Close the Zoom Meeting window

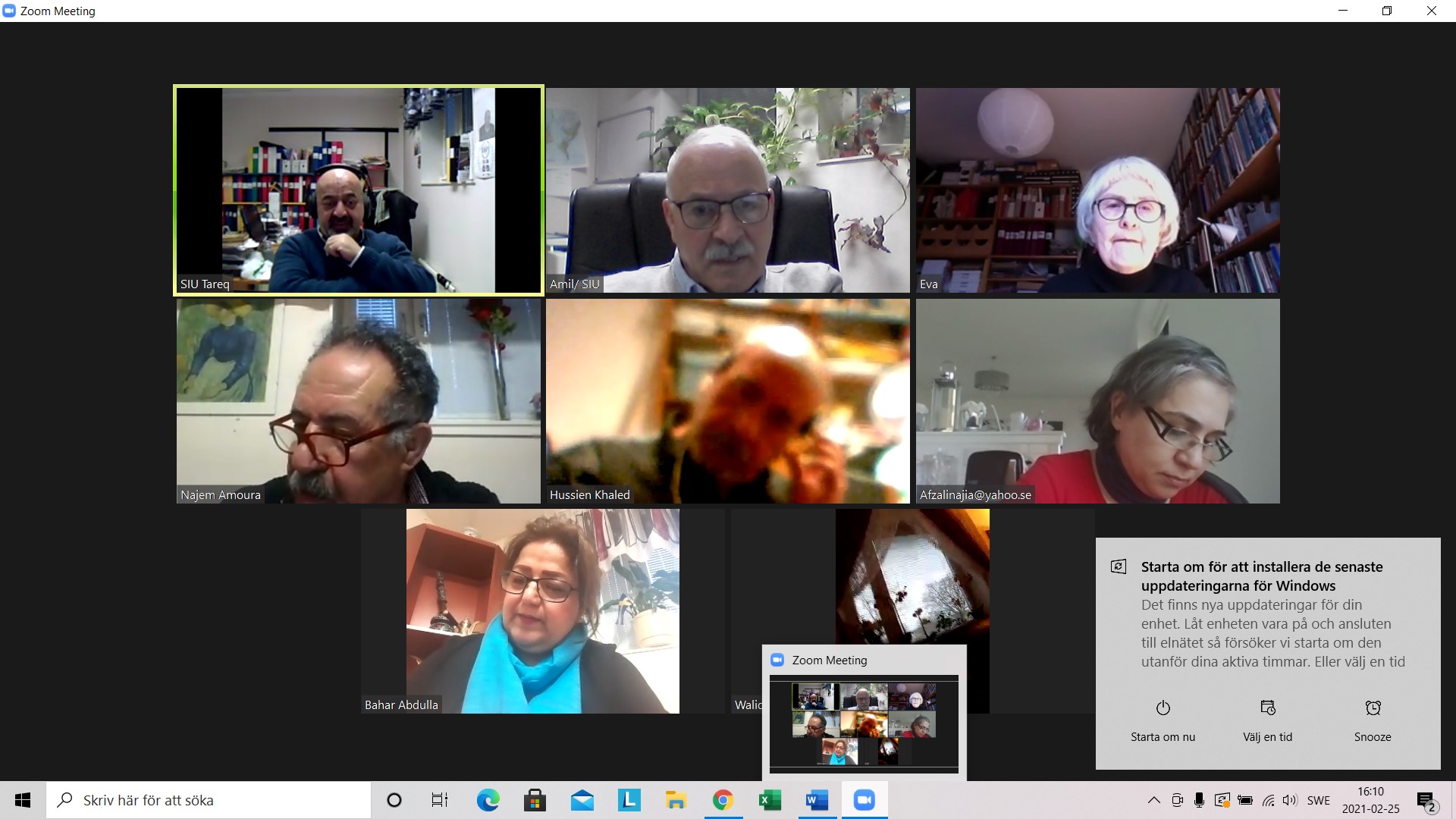click(x=1432, y=11)
